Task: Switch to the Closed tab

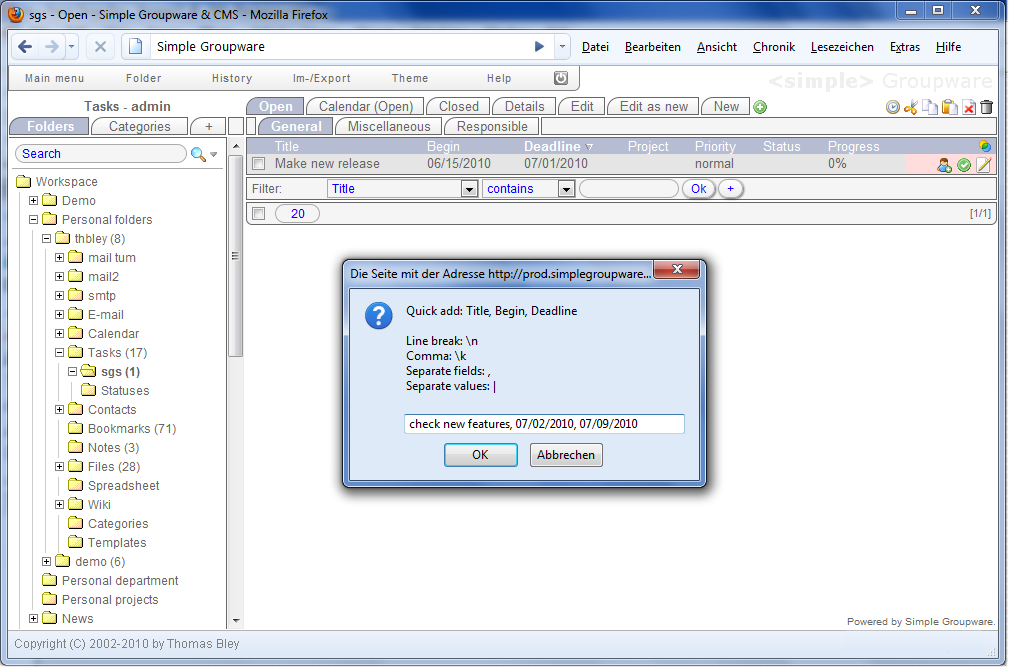Action: pyautogui.click(x=459, y=107)
